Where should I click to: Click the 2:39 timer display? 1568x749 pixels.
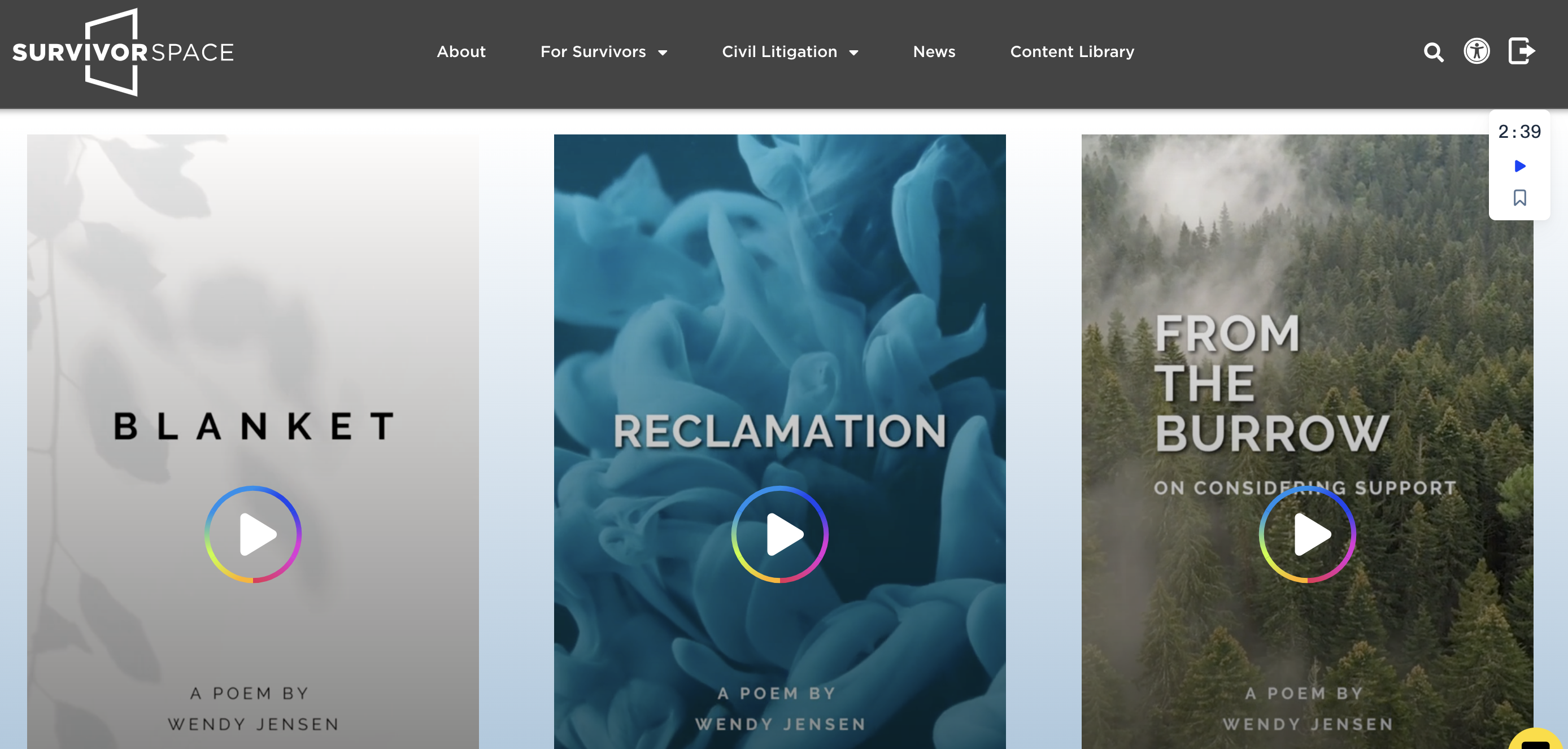click(1519, 132)
